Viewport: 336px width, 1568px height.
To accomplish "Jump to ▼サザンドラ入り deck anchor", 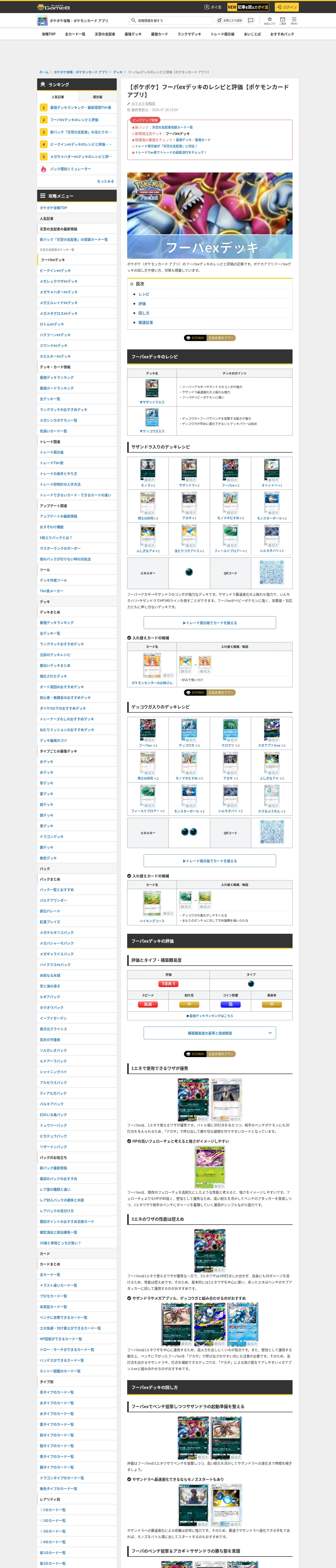I will [x=152, y=402].
